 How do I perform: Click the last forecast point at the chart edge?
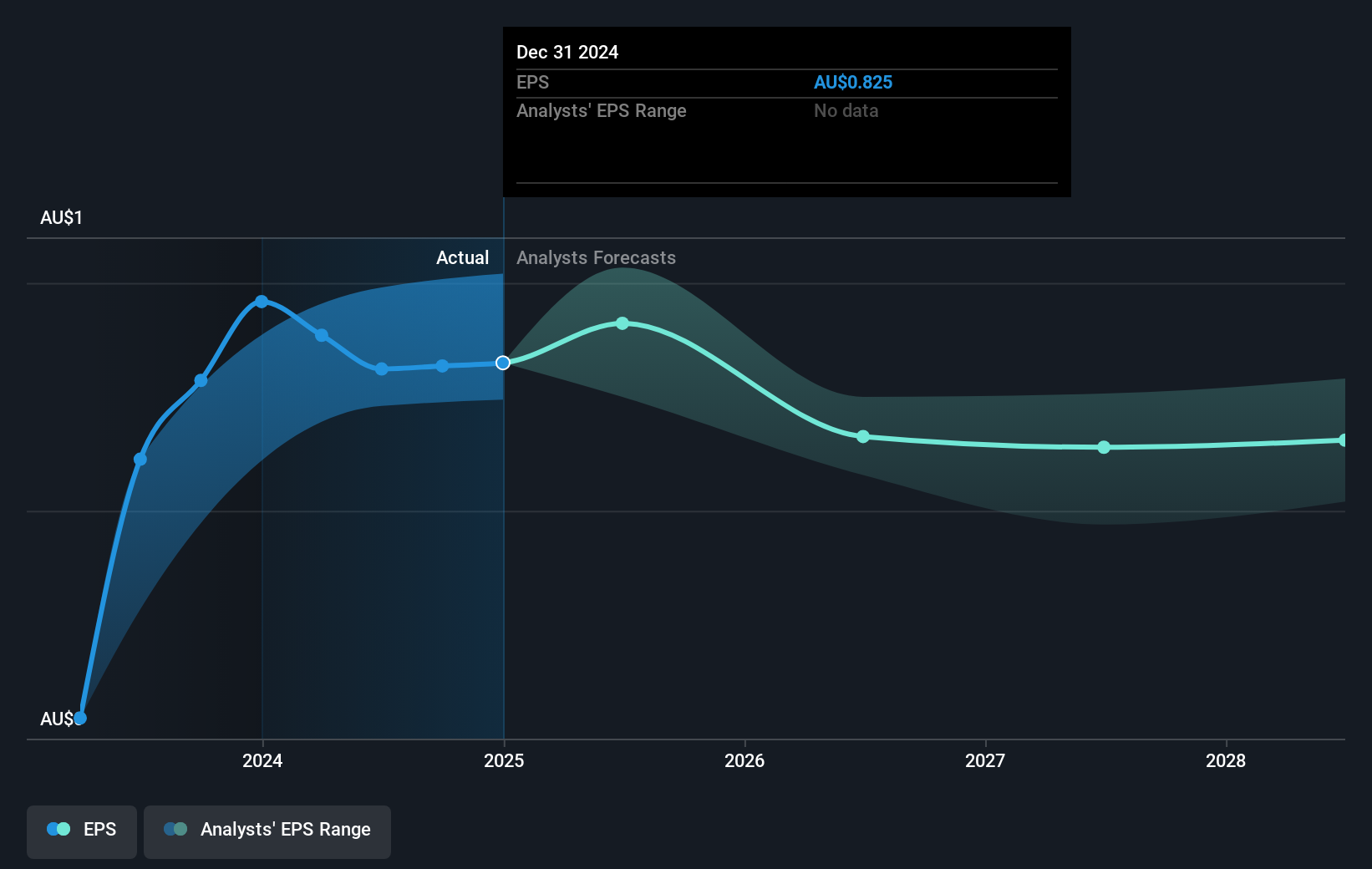pyautogui.click(x=1344, y=440)
